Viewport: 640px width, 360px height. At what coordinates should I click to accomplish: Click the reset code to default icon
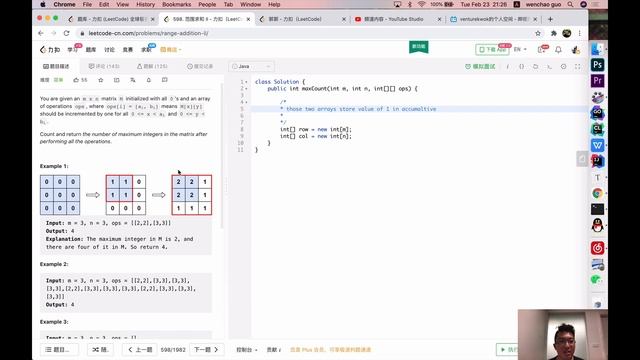[x=535, y=66]
